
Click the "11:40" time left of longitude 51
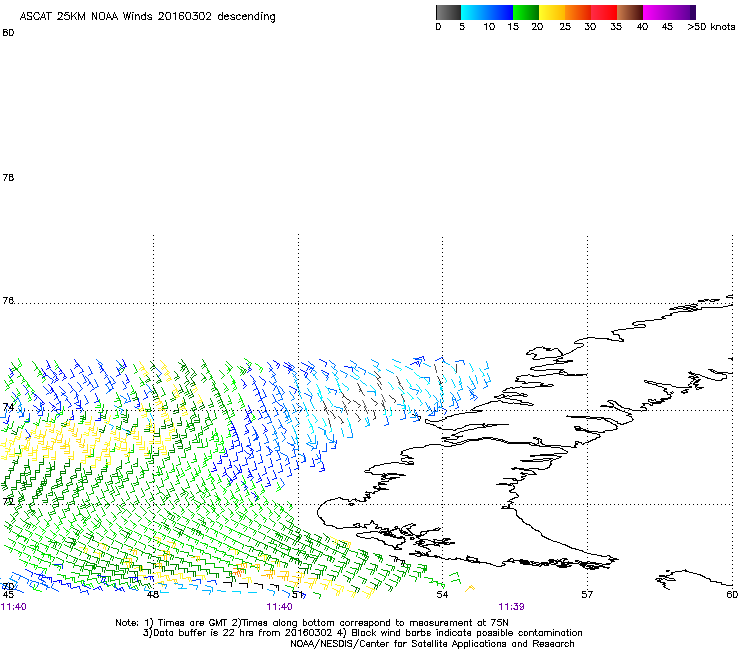pyautogui.click(x=279, y=607)
